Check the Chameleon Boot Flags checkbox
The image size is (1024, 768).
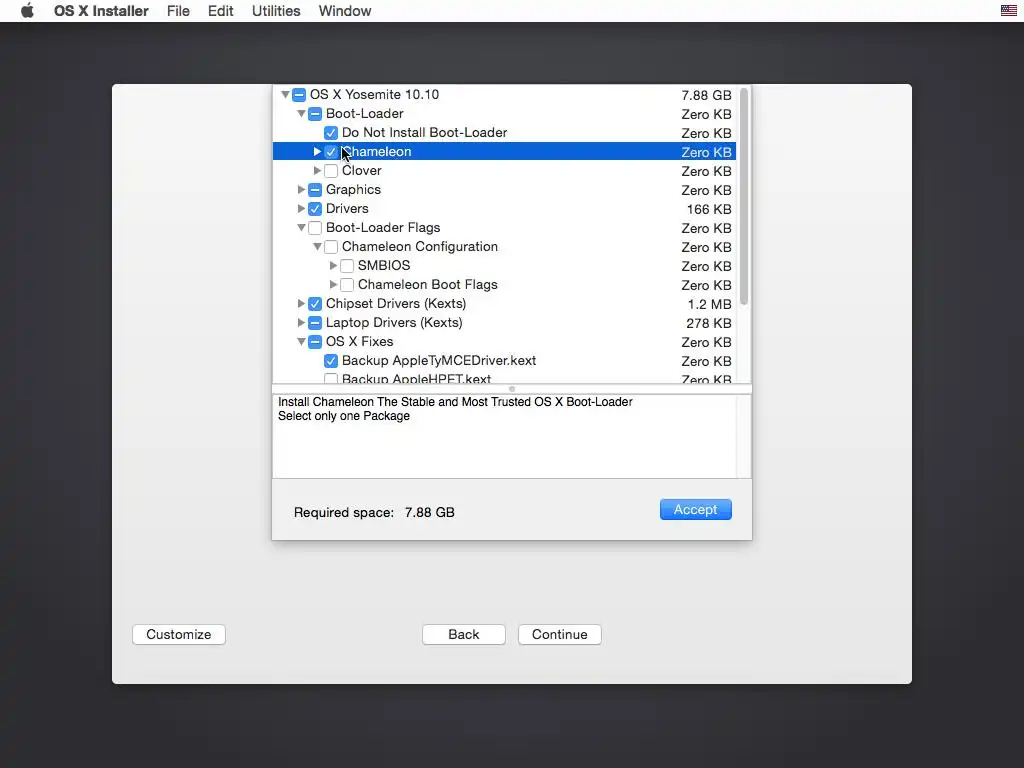click(x=347, y=285)
